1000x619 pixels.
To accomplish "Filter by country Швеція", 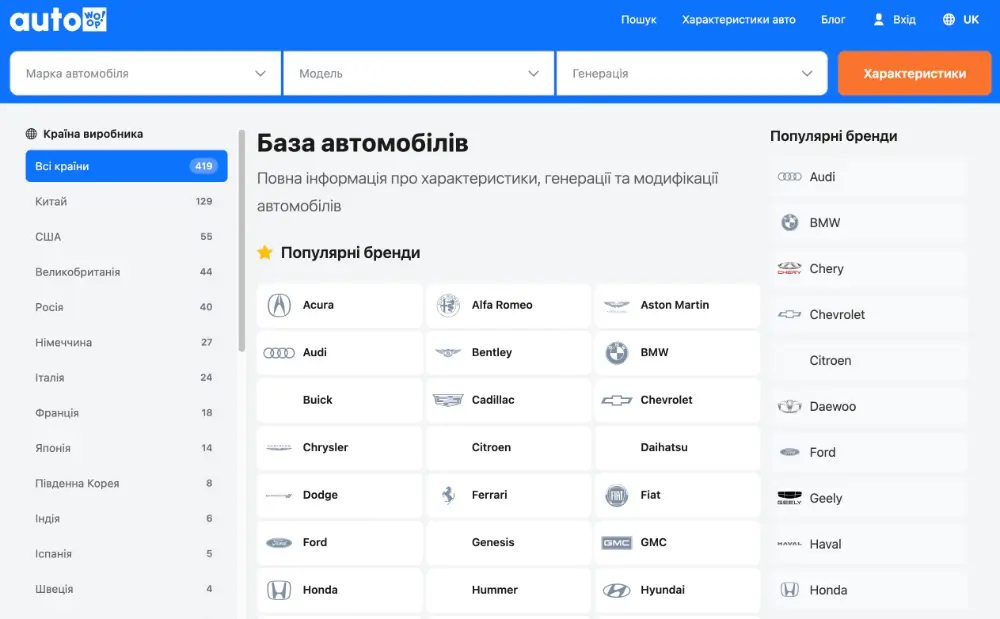I will 126,589.
